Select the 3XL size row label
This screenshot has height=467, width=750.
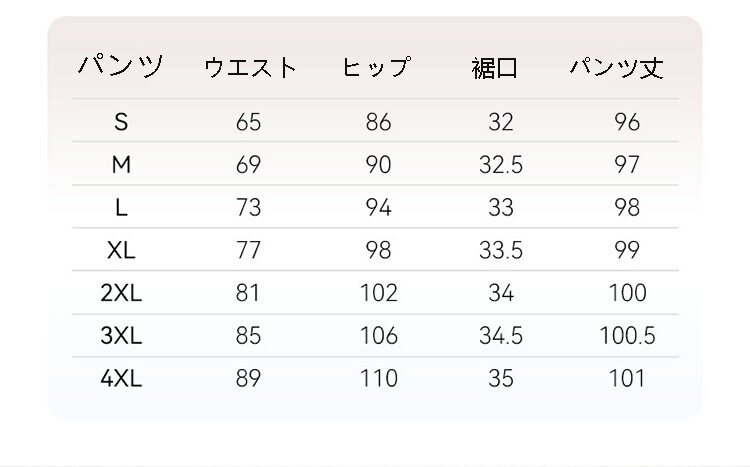[121, 336]
